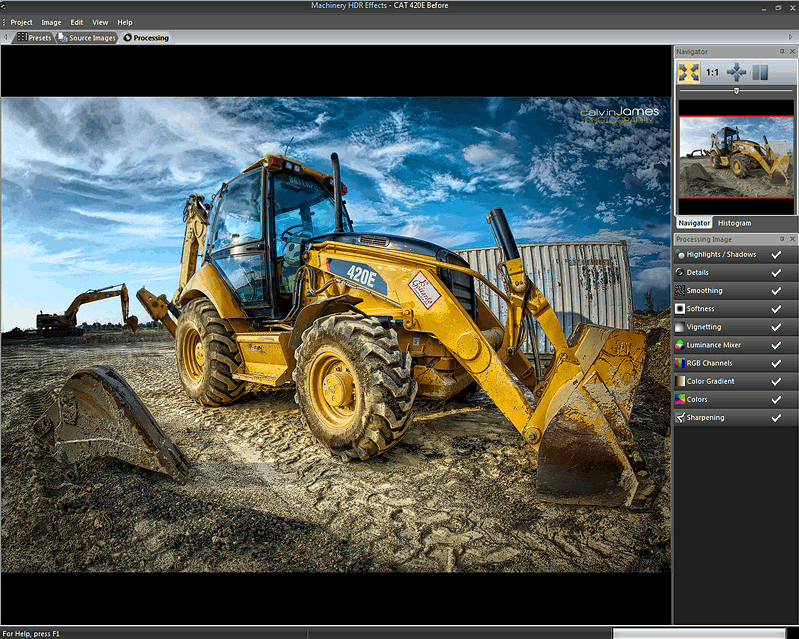The image size is (799, 639).
Task: Uncheck the Sharpening effect
Action: pos(776,417)
